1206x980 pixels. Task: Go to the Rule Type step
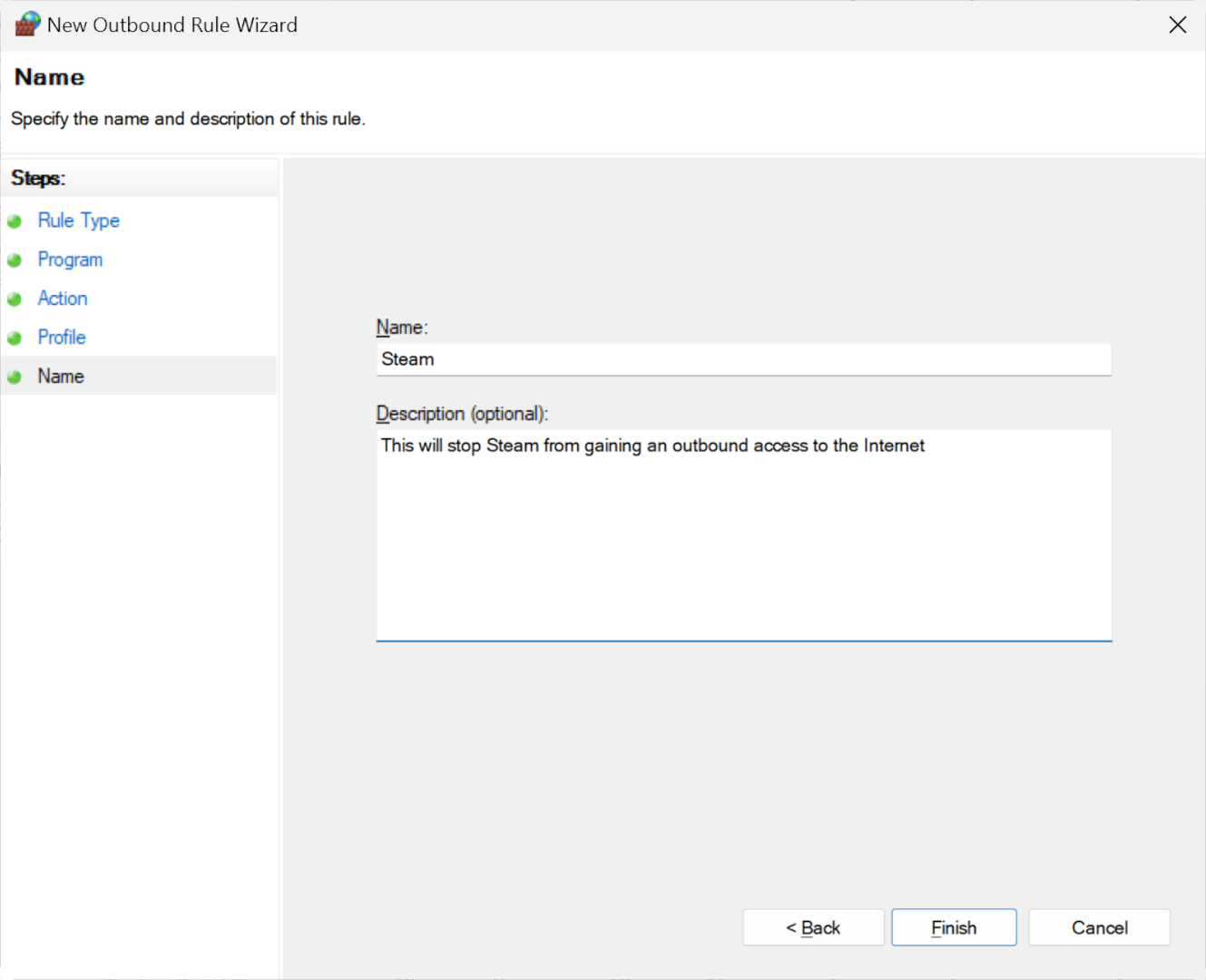coord(78,220)
